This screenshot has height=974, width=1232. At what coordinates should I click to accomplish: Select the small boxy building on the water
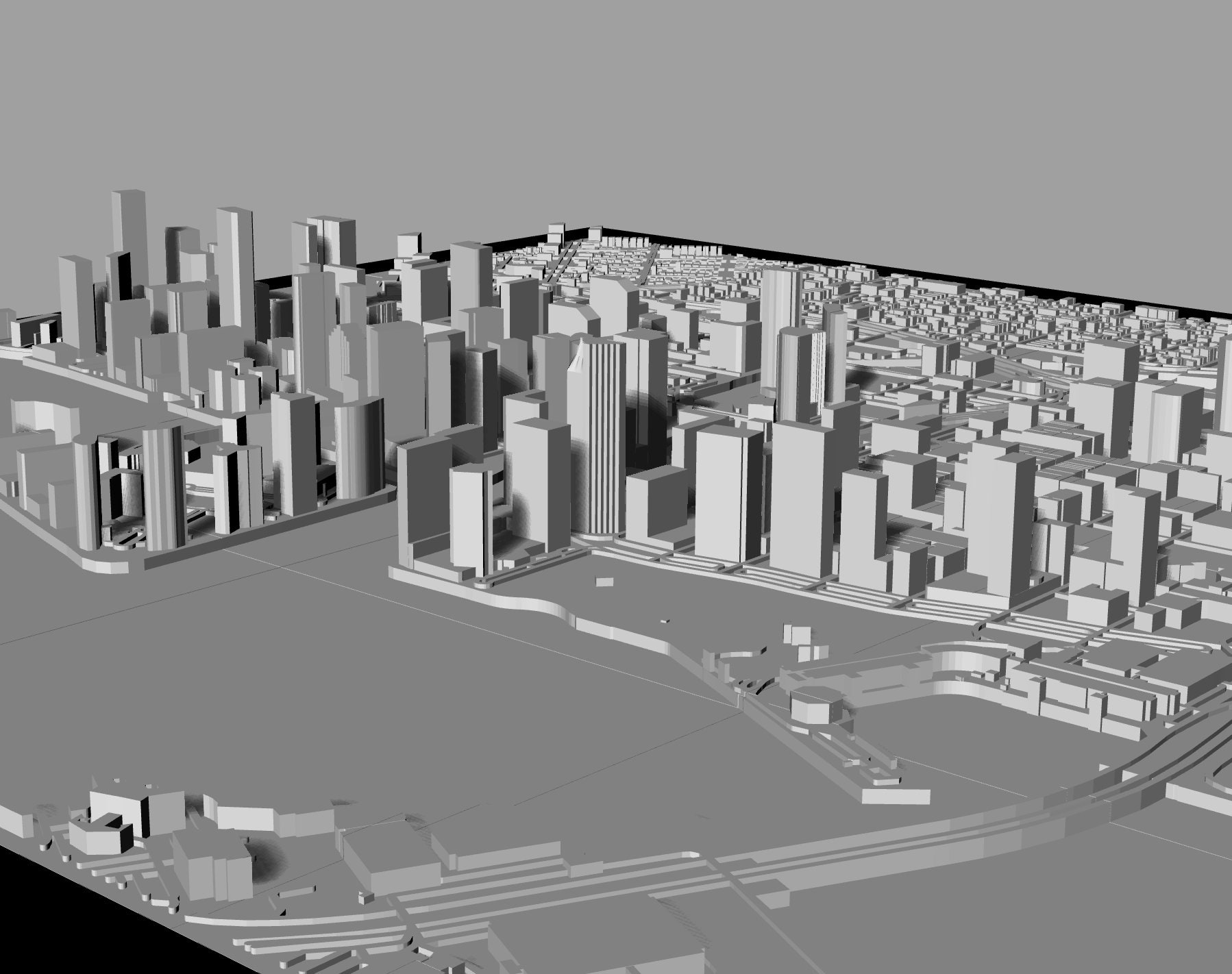click(603, 582)
